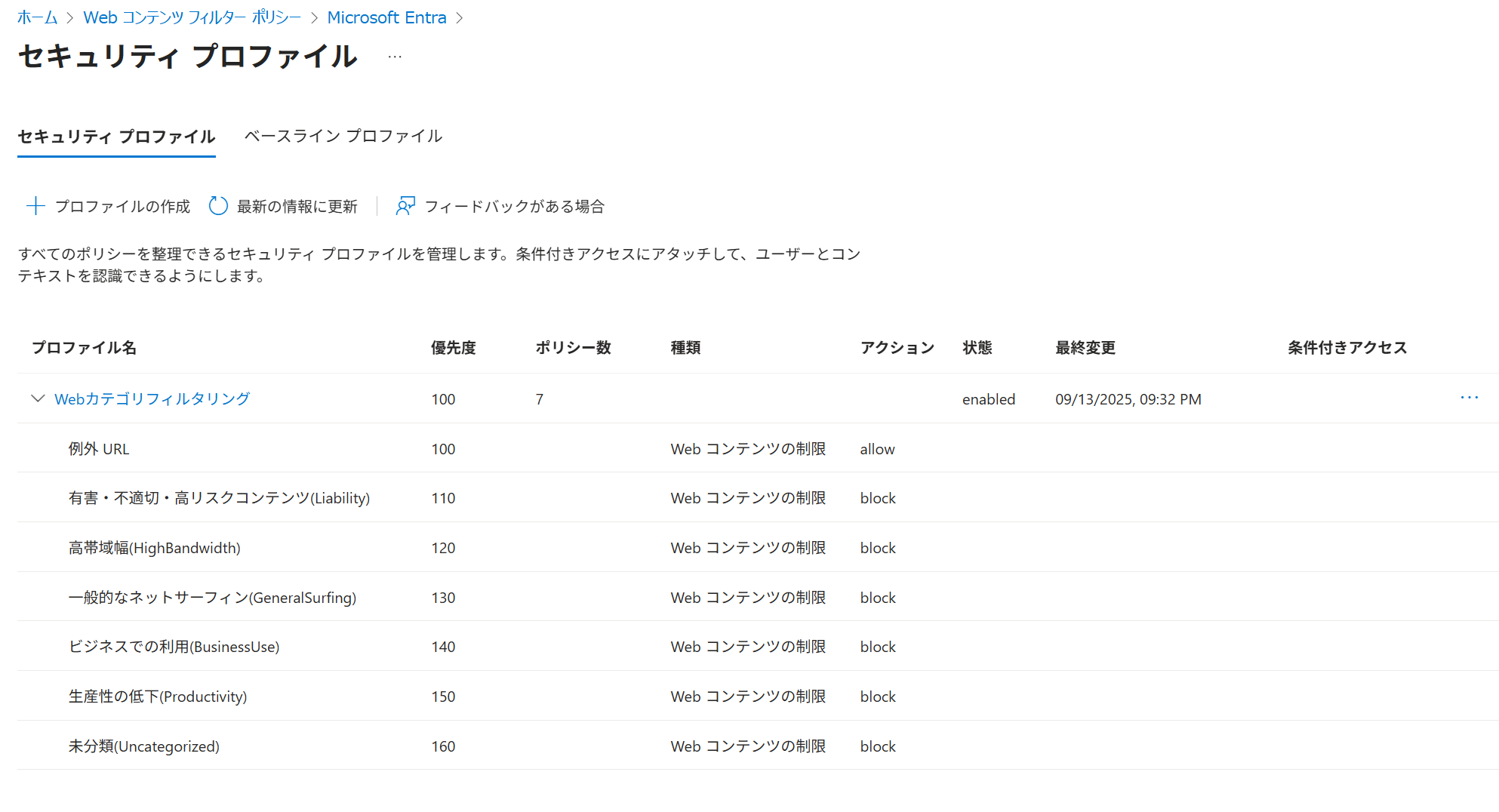Select the 一般的なネットサーフィン(GeneralSurfing) row

tap(758, 597)
